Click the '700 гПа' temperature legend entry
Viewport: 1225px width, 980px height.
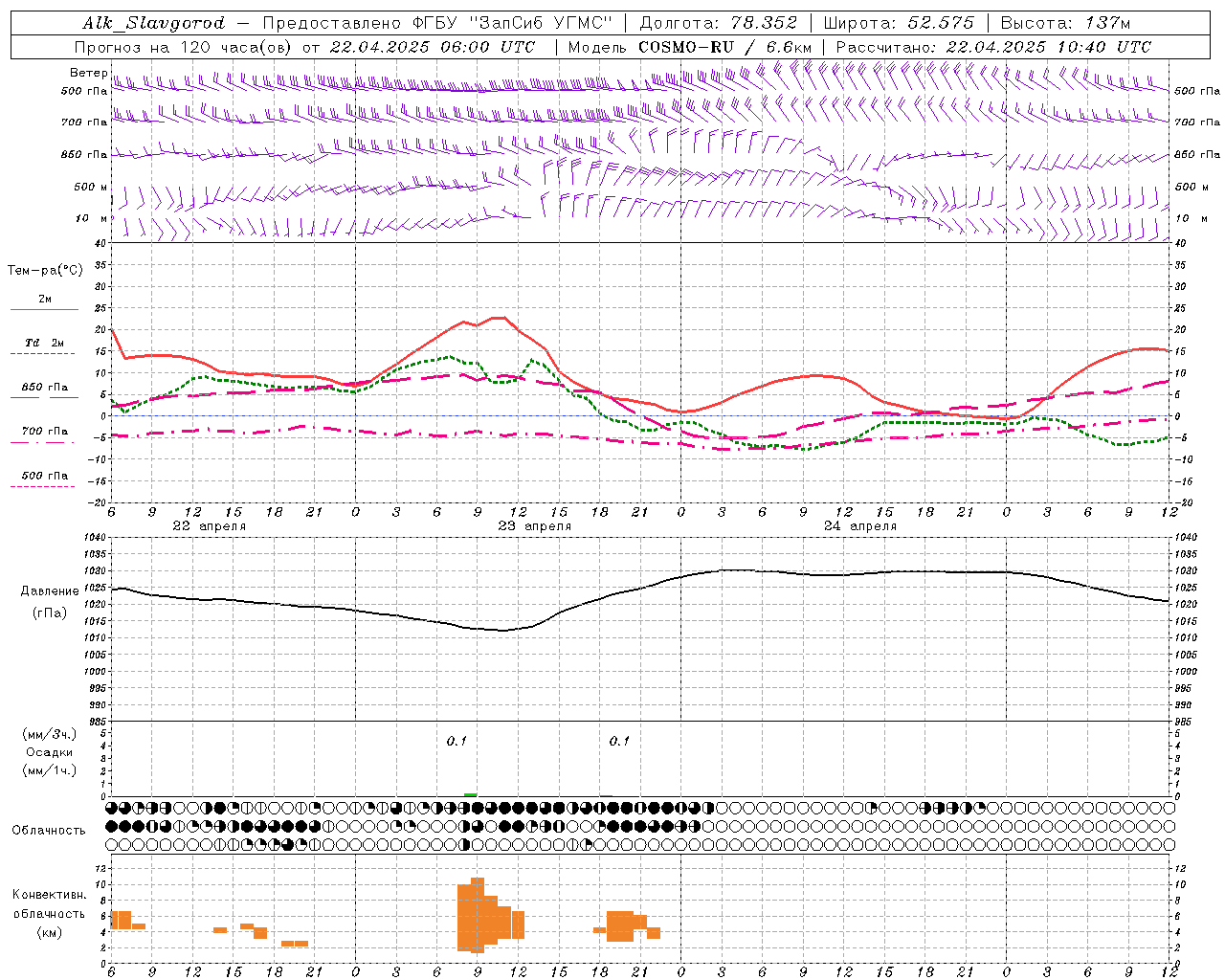click(x=44, y=432)
